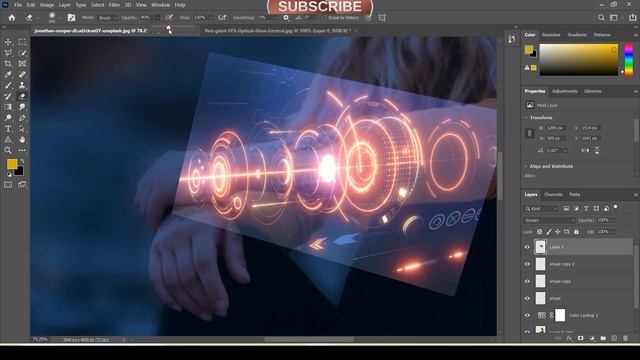Select the Eraser tool in toolbox
640x360 pixels.
point(22,96)
